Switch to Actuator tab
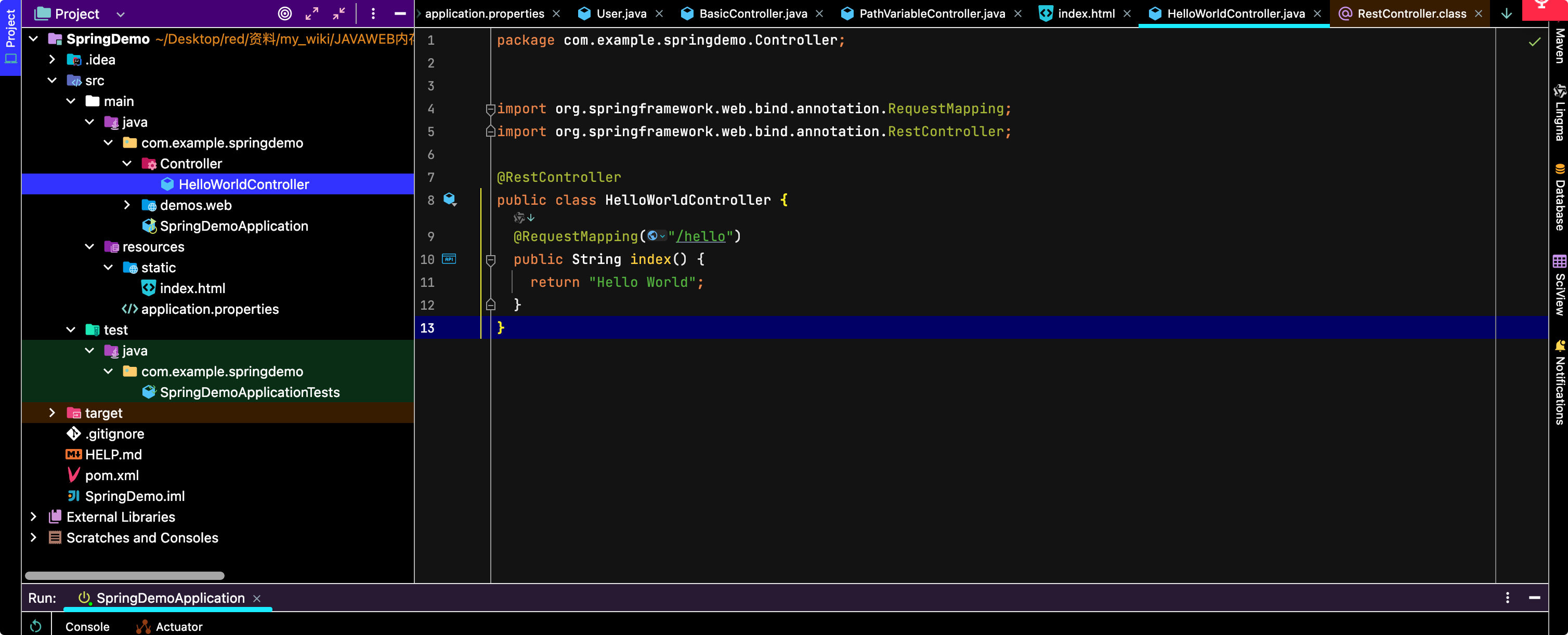The width and height of the screenshot is (1568, 635). tap(170, 627)
